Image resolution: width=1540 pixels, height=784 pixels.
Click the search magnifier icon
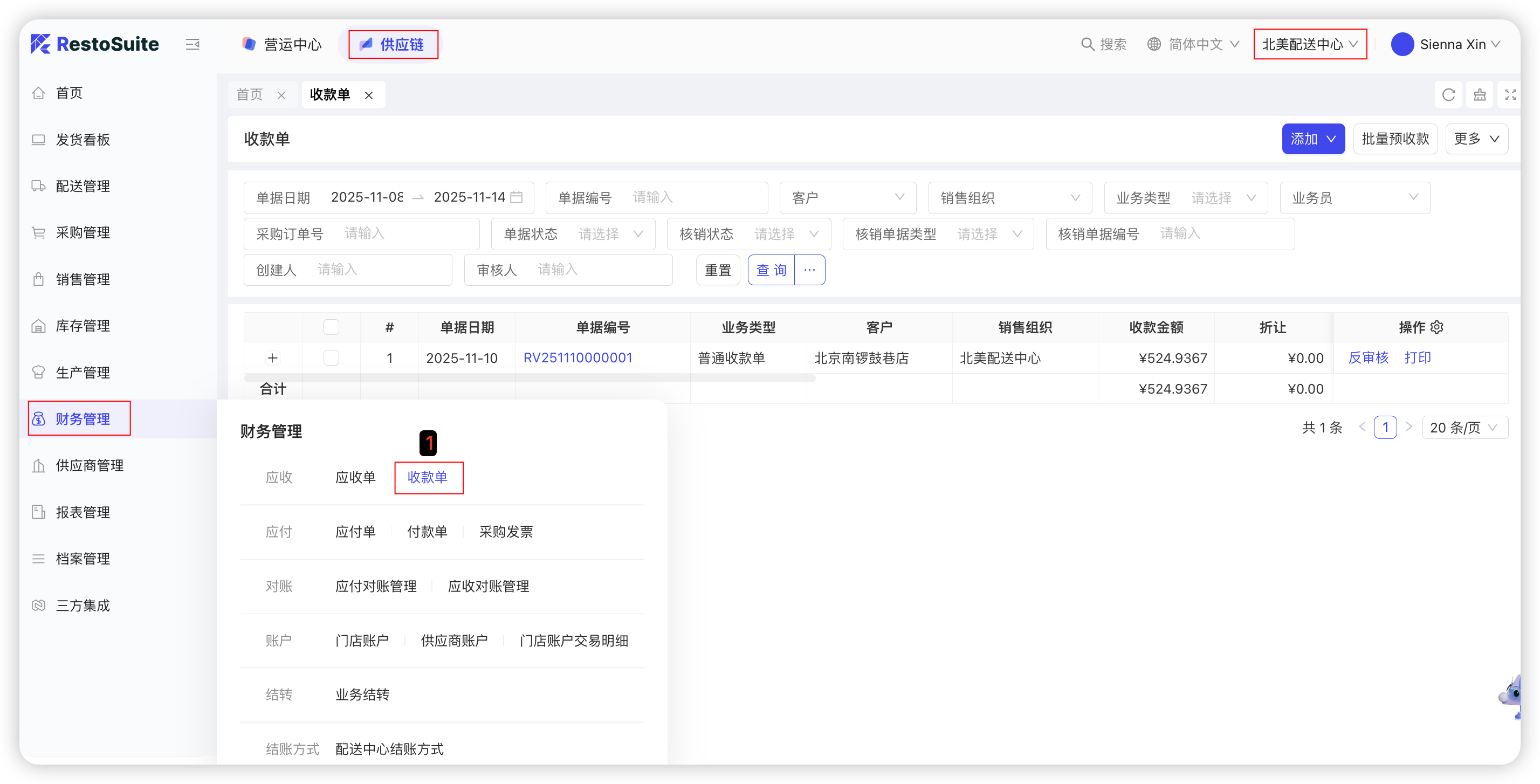(1088, 44)
